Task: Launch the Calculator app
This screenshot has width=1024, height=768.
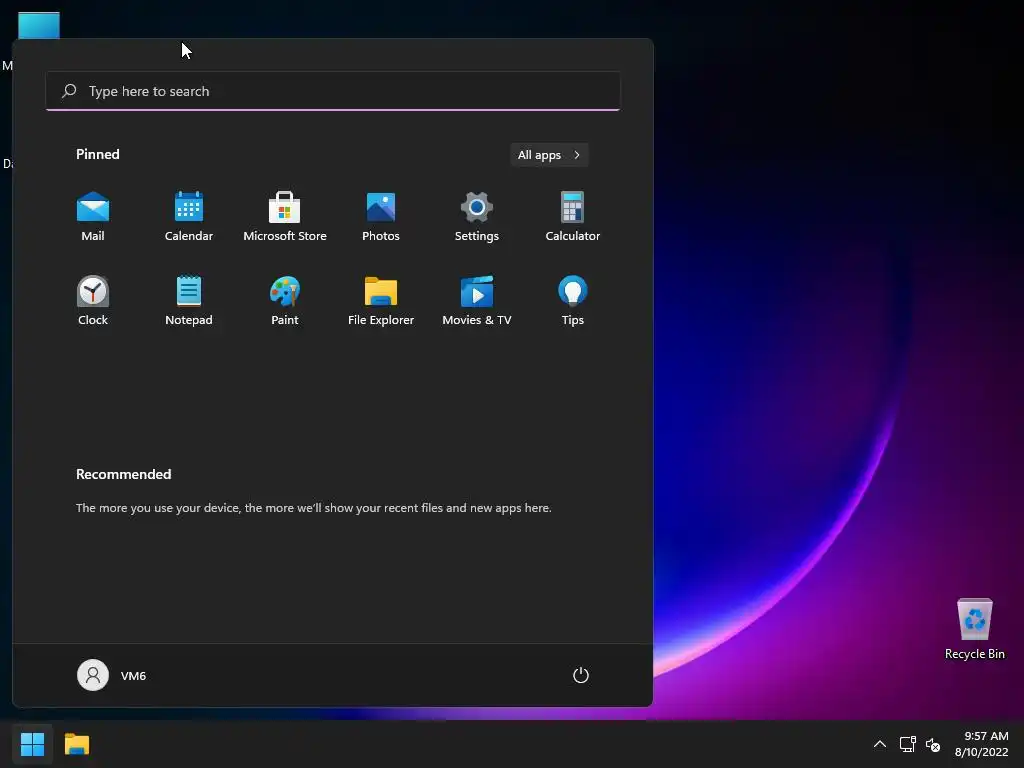Action: pyautogui.click(x=573, y=217)
